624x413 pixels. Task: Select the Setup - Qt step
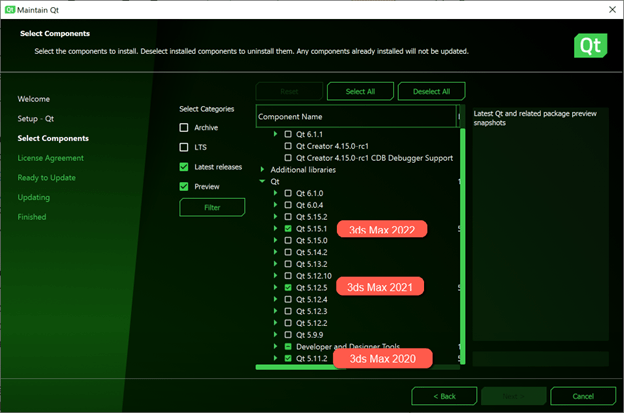pyautogui.click(x=36, y=119)
